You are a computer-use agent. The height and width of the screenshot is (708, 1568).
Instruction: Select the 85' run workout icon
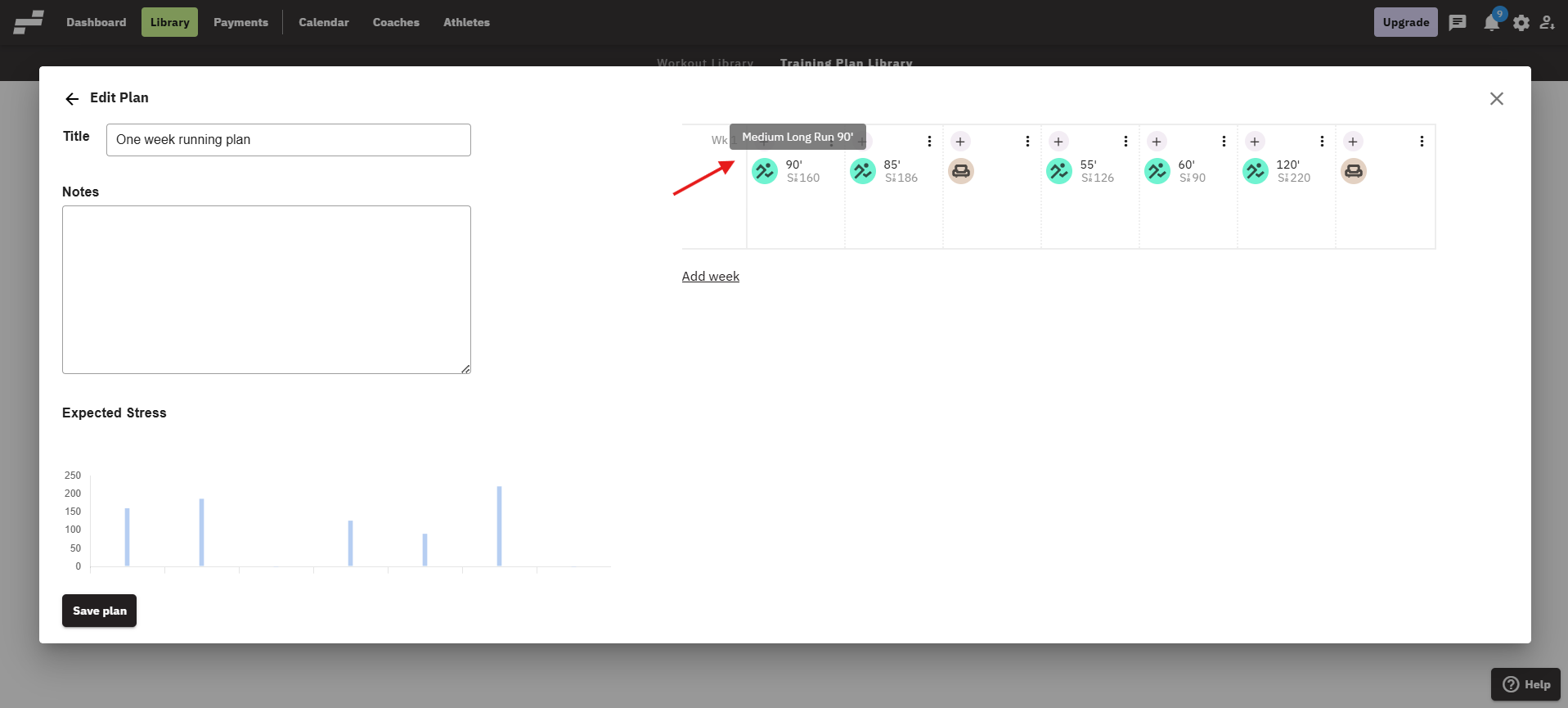[863, 171]
